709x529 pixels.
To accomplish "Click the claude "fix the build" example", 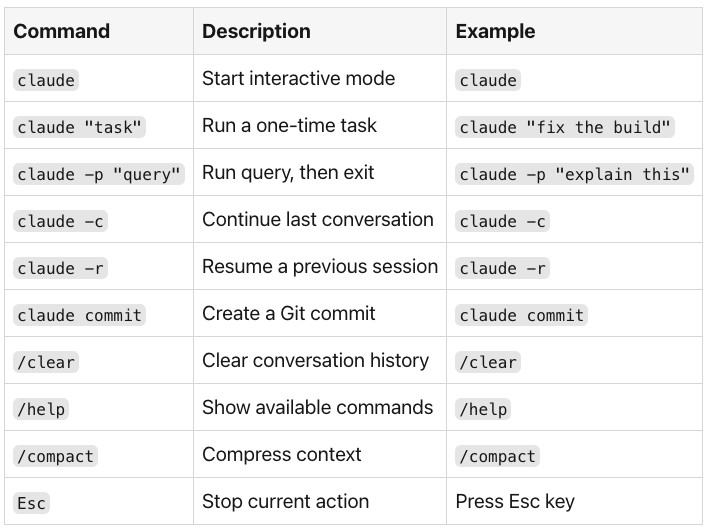I will point(565,127).
